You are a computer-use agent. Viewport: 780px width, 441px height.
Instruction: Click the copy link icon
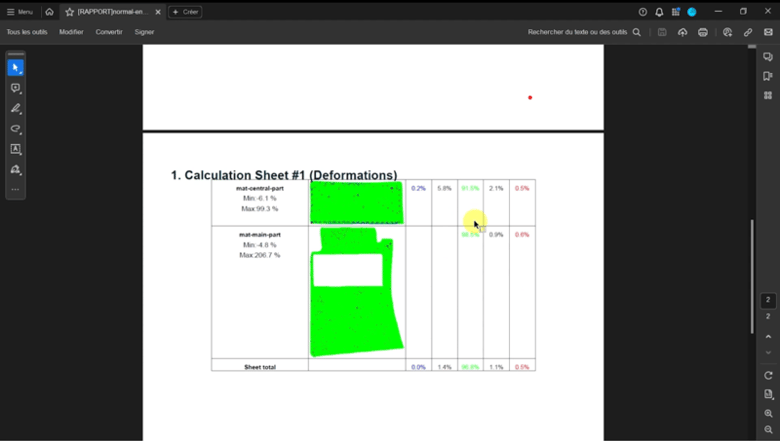pos(748,32)
